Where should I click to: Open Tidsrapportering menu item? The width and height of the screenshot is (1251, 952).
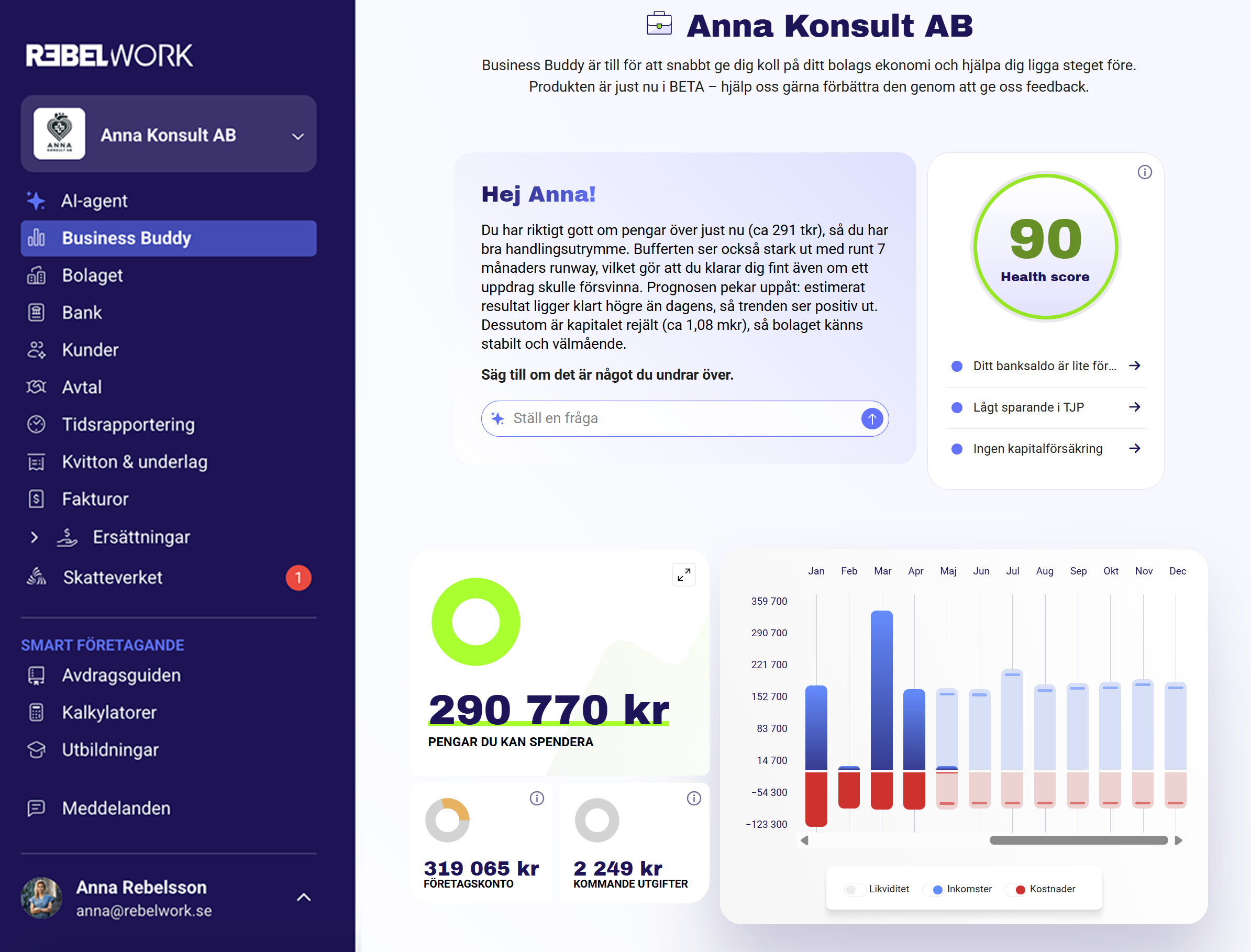pyautogui.click(x=168, y=425)
